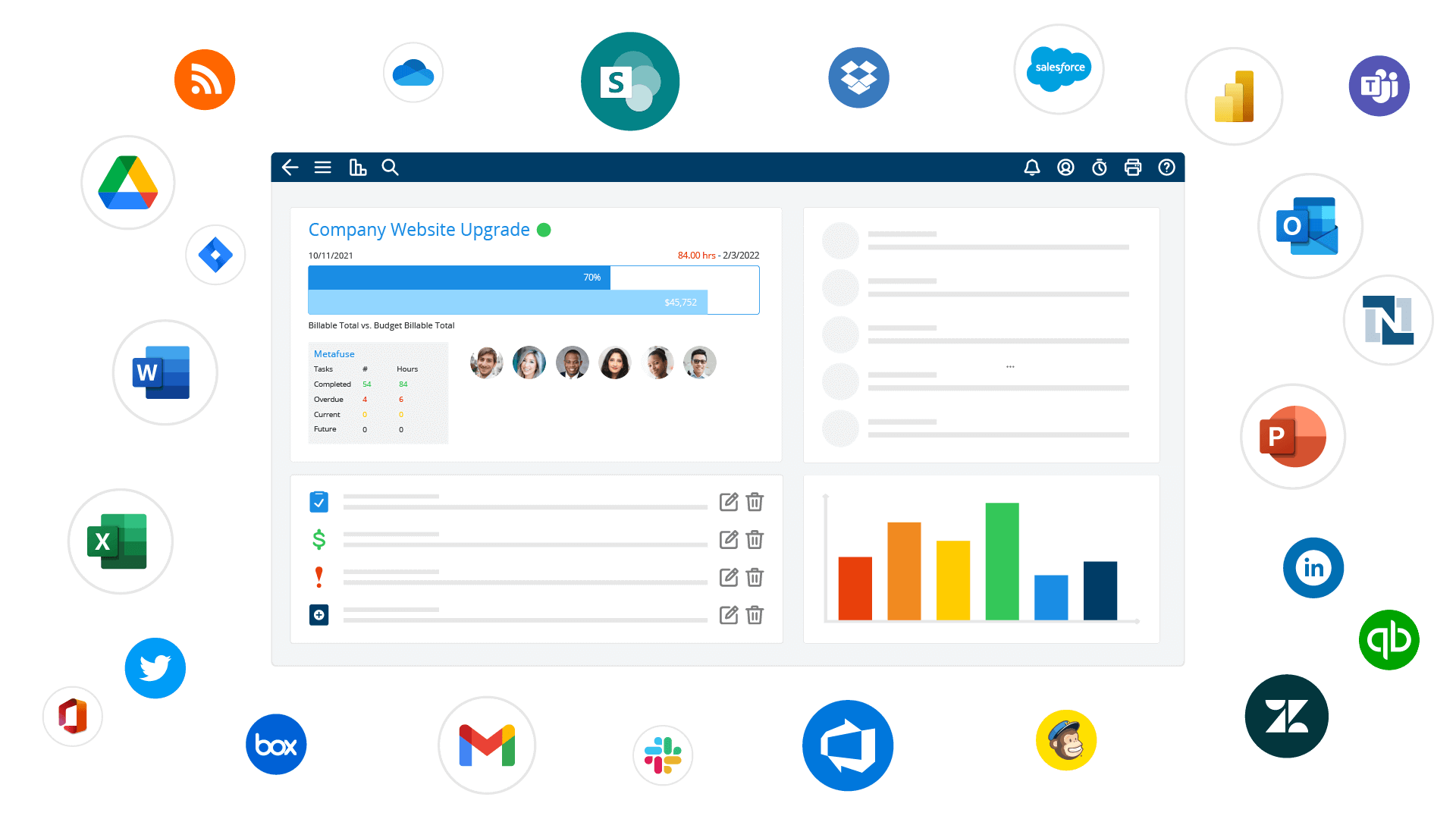Click the red-orange chart bar
The height and width of the screenshot is (819, 1456).
coord(855,588)
